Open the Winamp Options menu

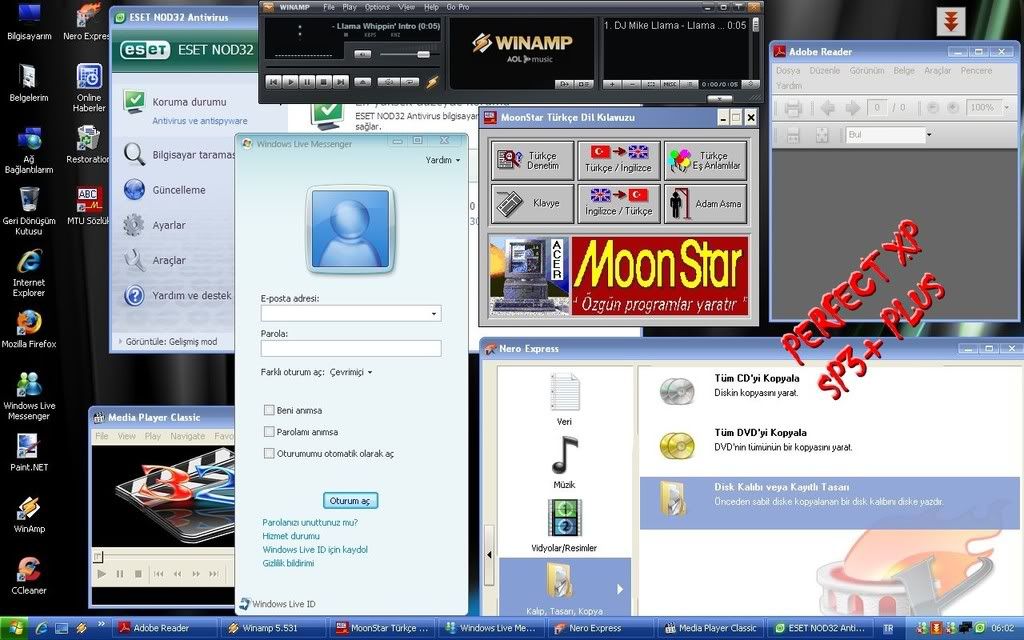(x=377, y=7)
